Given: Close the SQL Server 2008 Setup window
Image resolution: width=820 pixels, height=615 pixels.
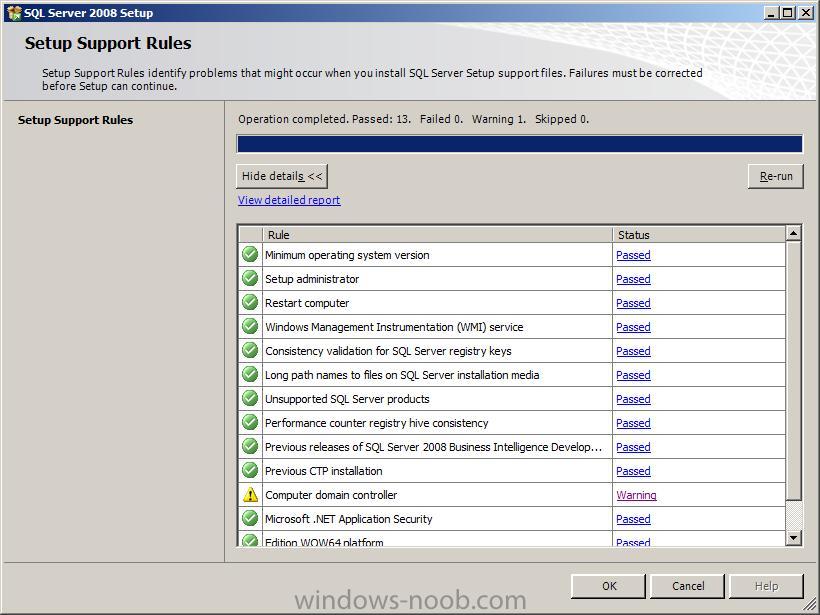Looking at the screenshot, I should 805,13.
